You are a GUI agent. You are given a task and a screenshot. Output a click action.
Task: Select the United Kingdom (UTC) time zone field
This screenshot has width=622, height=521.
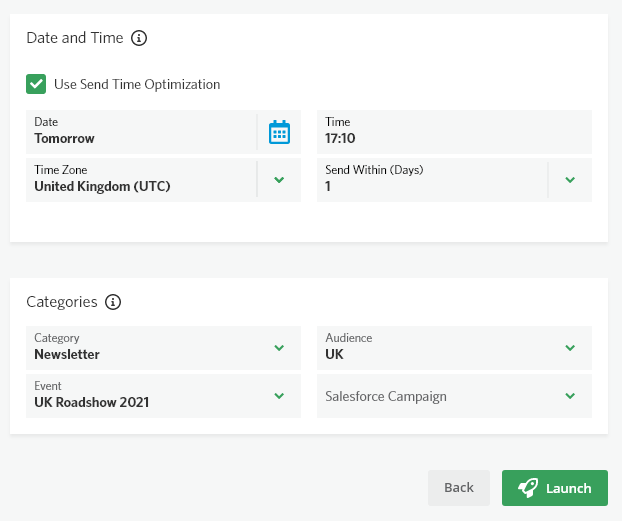141,180
